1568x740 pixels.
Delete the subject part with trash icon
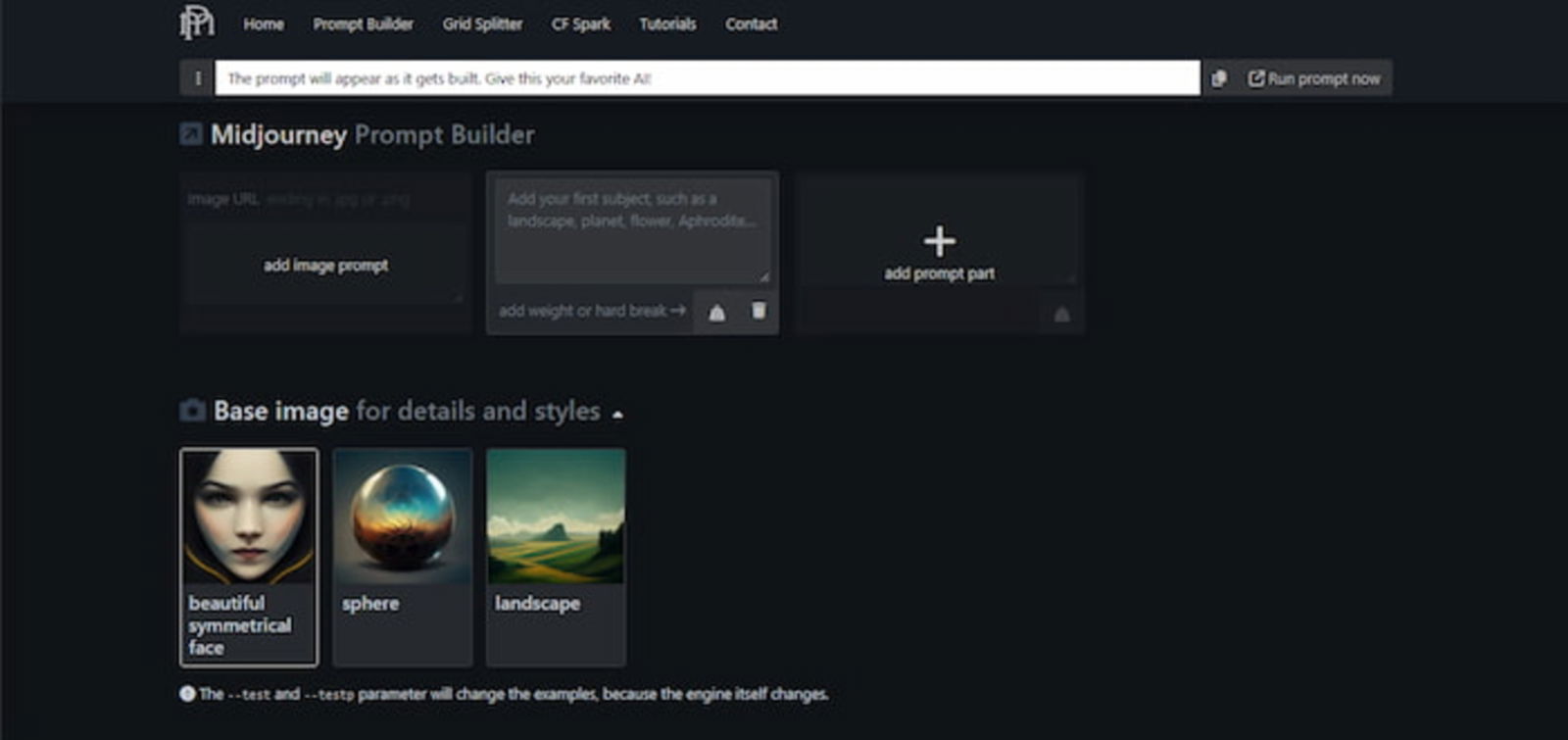coord(759,311)
